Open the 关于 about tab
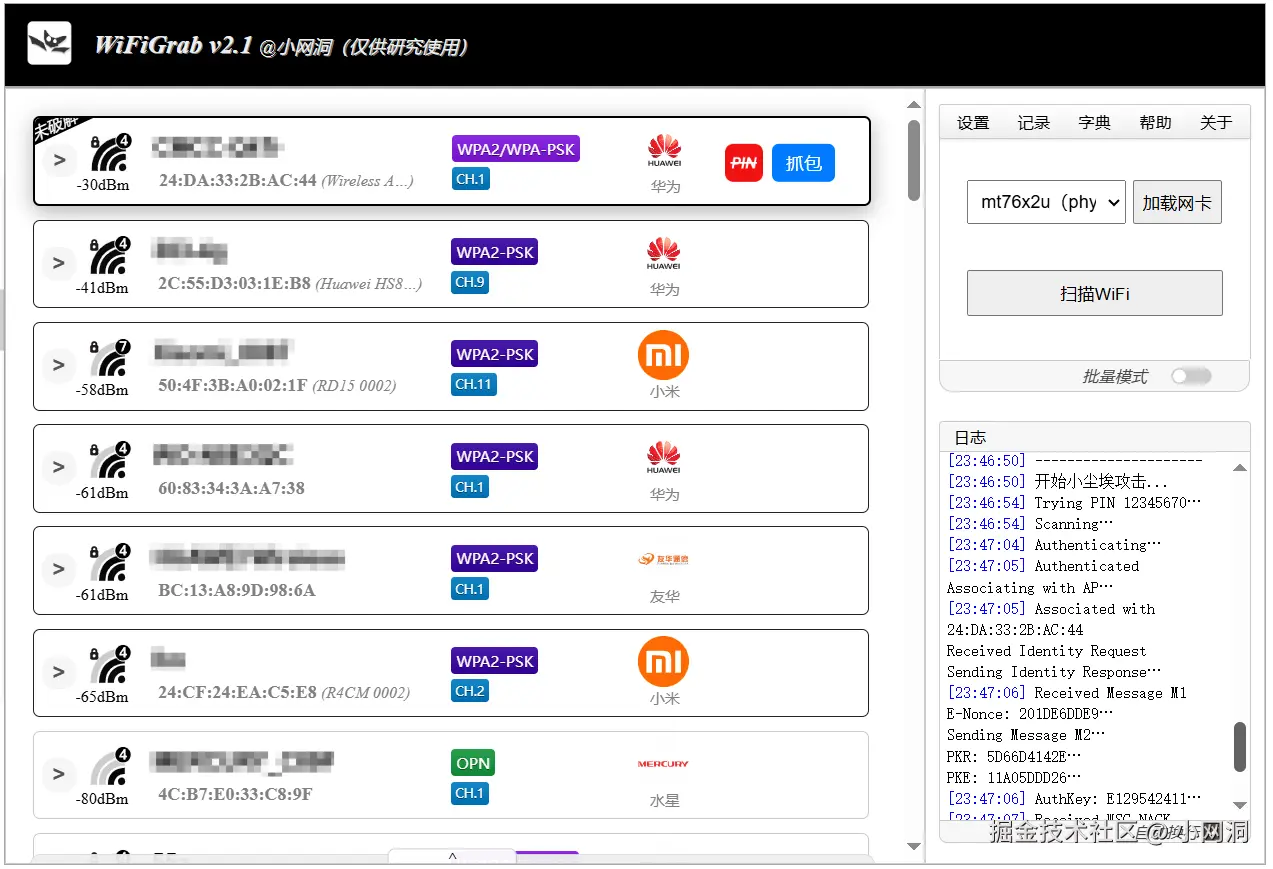The width and height of the screenshot is (1273, 869). click(1216, 122)
